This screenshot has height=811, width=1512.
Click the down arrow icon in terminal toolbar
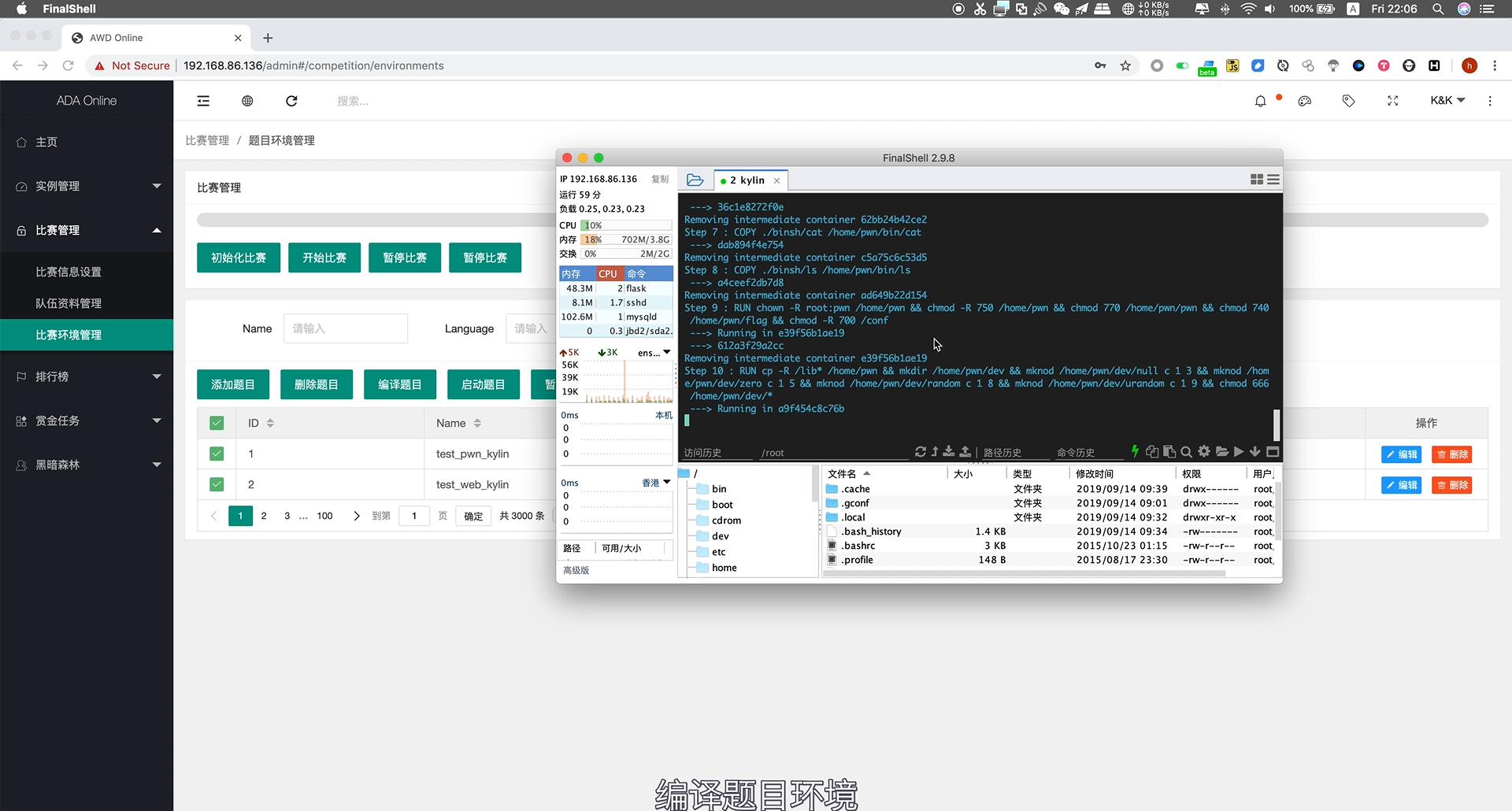[1255, 452]
